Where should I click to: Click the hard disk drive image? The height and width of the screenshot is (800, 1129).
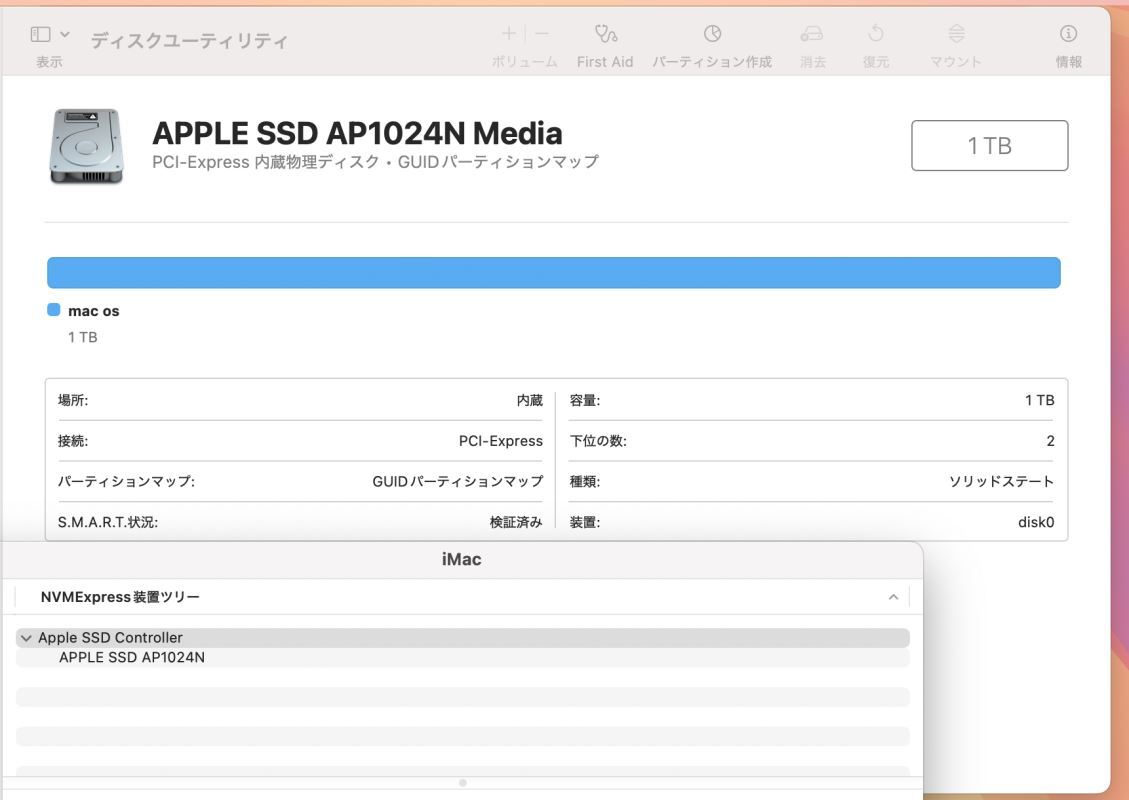coord(86,146)
